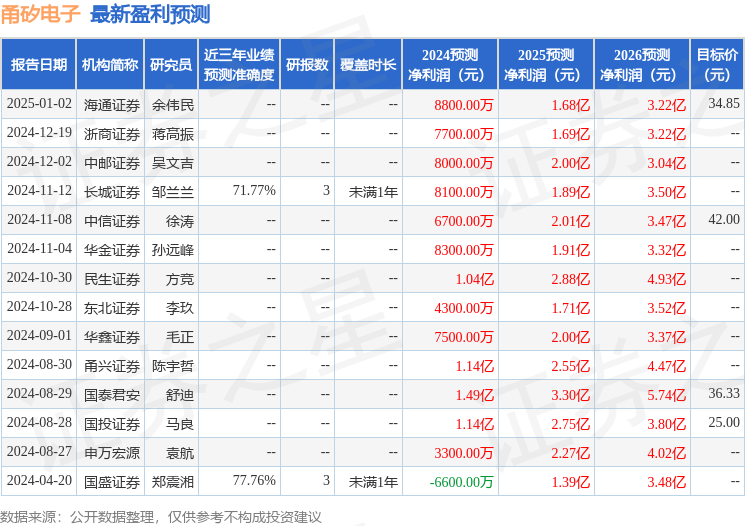Click the 3300.00万 profit value
The height and width of the screenshot is (526, 745).
click(x=464, y=453)
